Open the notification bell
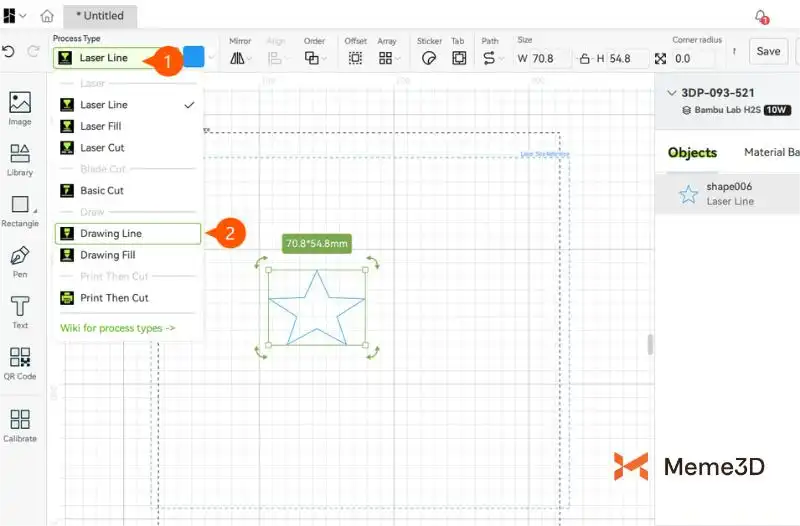Viewport: 800px width, 526px height. 761,16
